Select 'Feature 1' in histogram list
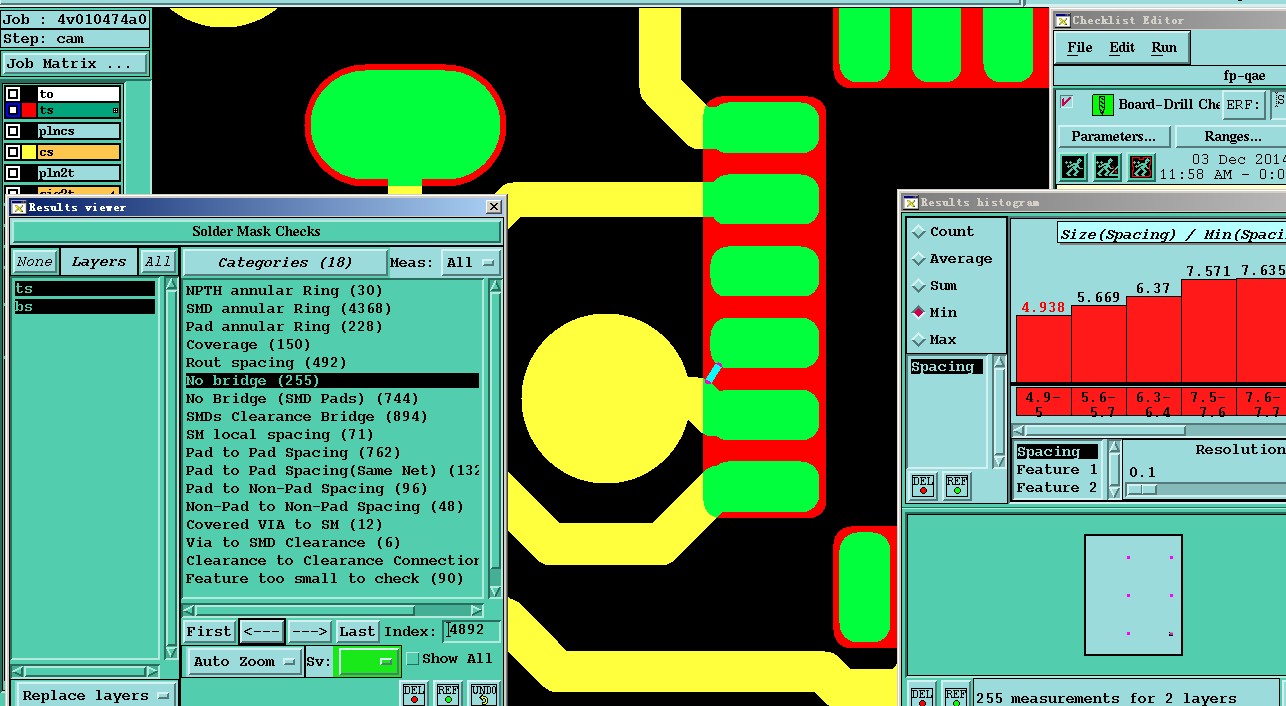Screen dimensions: 1286x706 point(1057,470)
